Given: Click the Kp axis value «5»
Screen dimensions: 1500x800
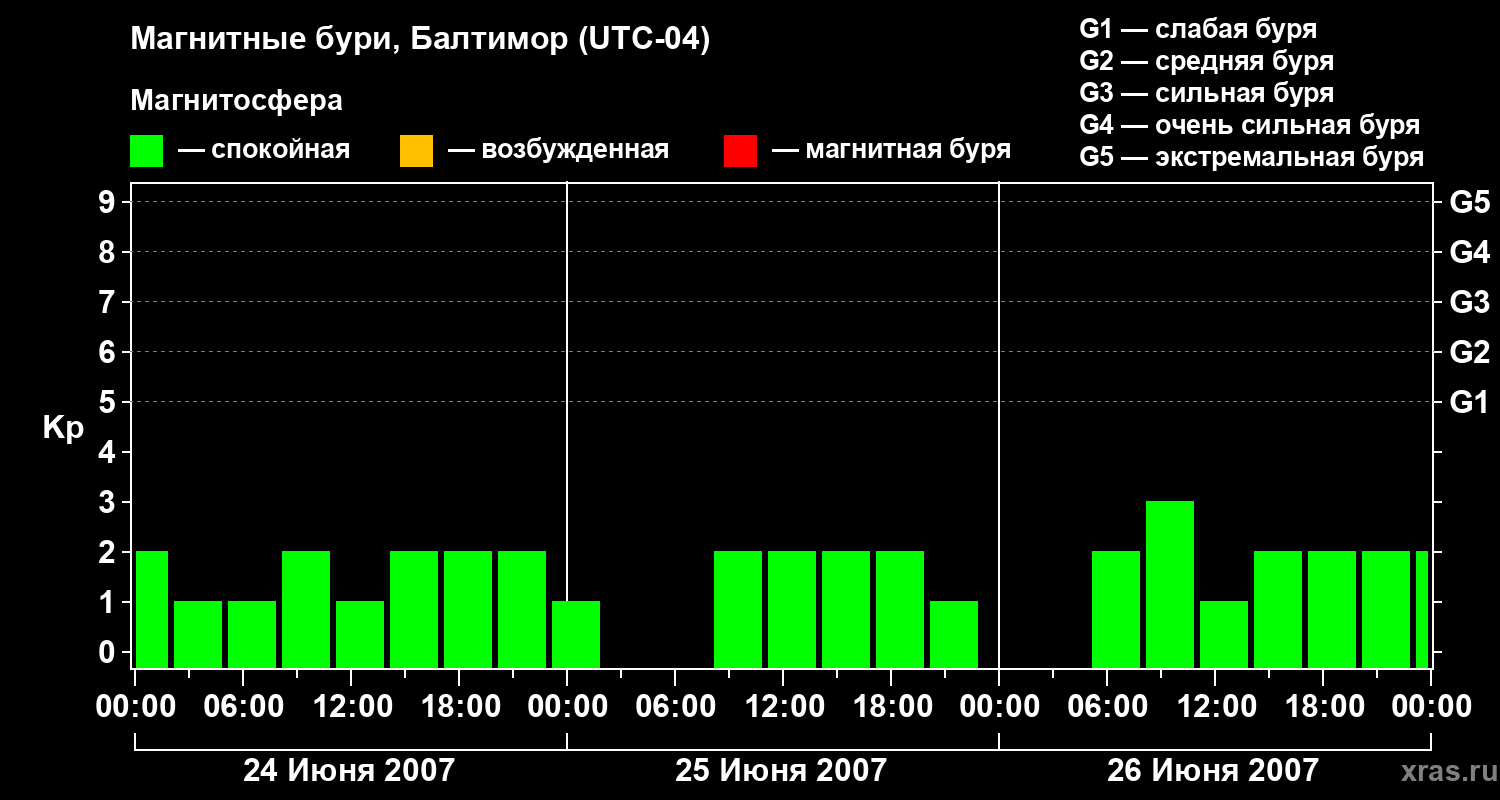Looking at the screenshot, I should point(109,402).
